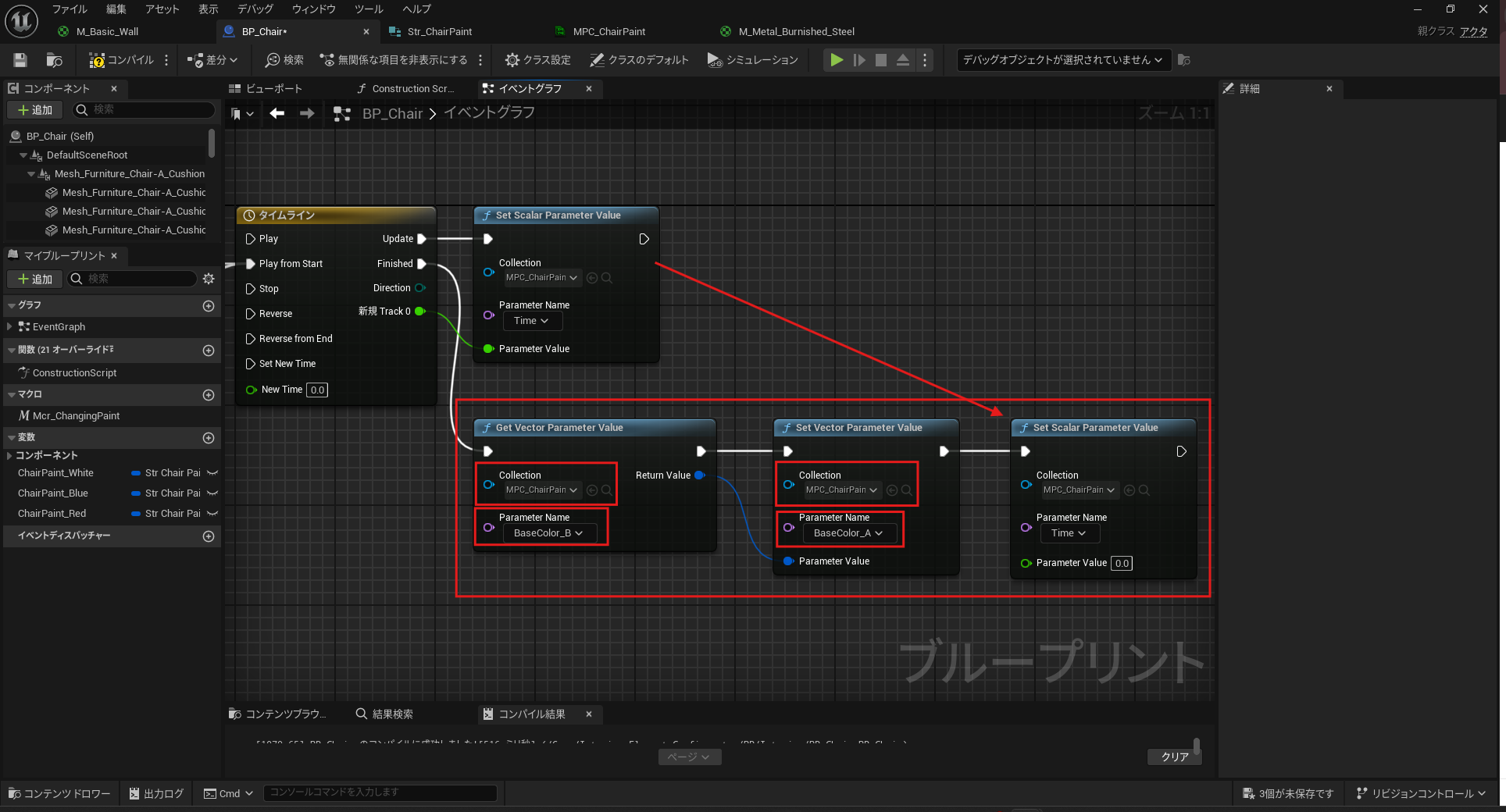Click the add variable plus icon
Screen dimensions: 1506x812
209,438
